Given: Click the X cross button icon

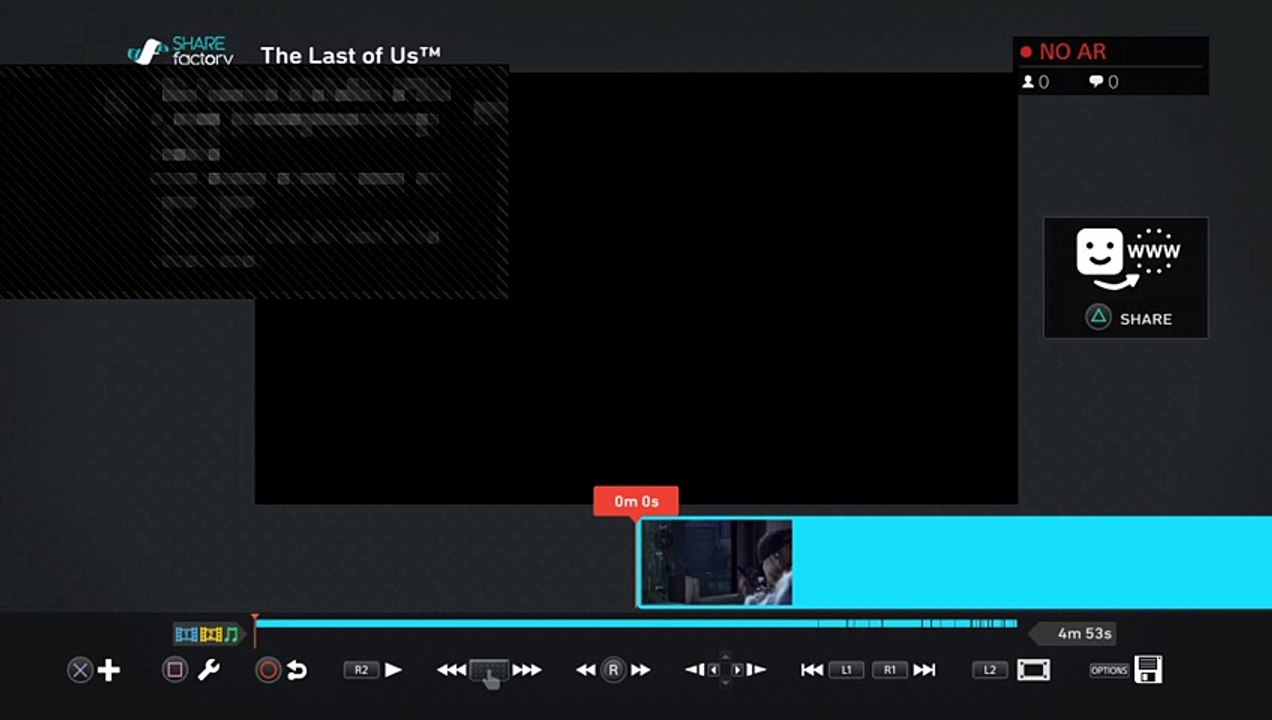Looking at the screenshot, I should pos(80,670).
